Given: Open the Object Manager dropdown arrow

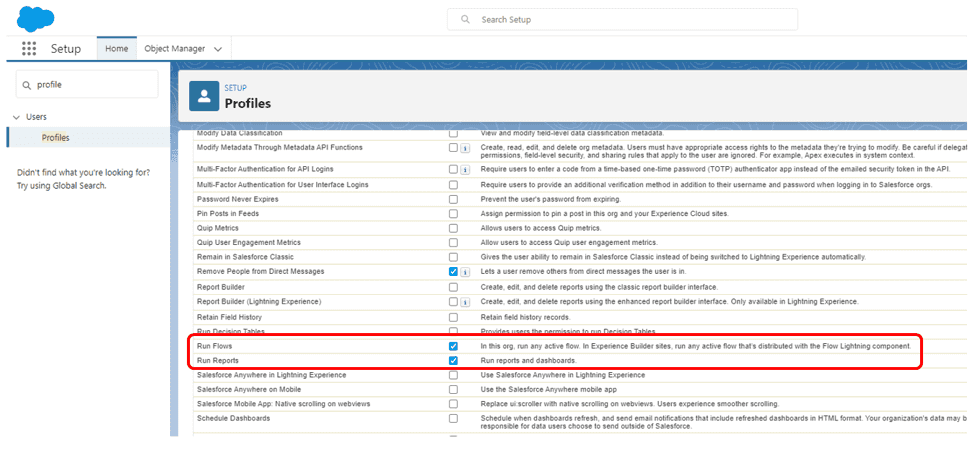Looking at the screenshot, I should click(x=218, y=49).
